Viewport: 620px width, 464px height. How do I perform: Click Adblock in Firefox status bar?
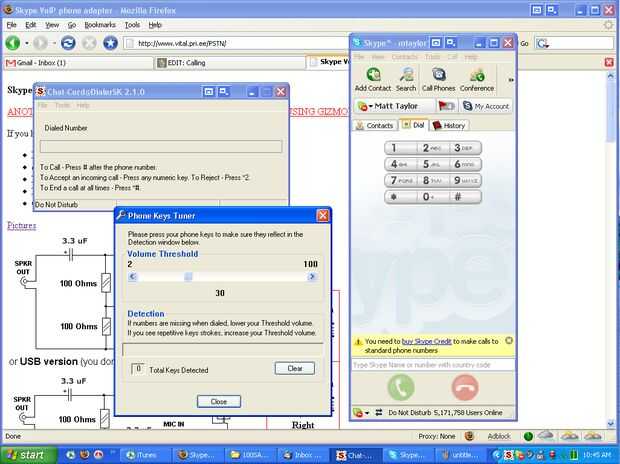[499, 436]
